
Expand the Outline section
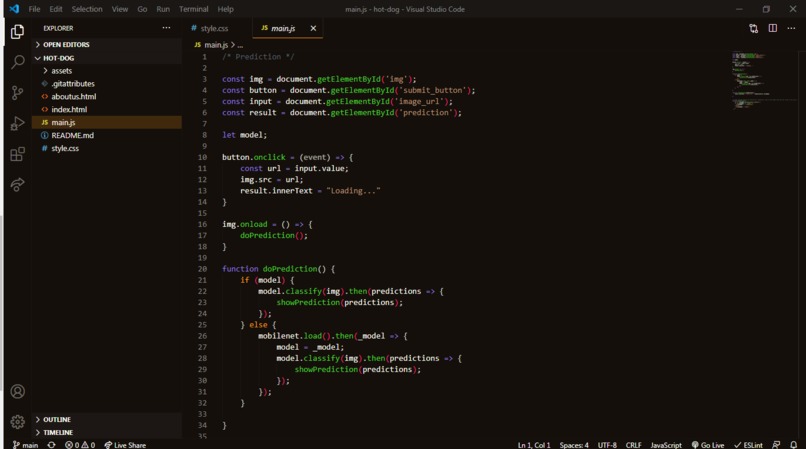pyautogui.click(x=106, y=420)
